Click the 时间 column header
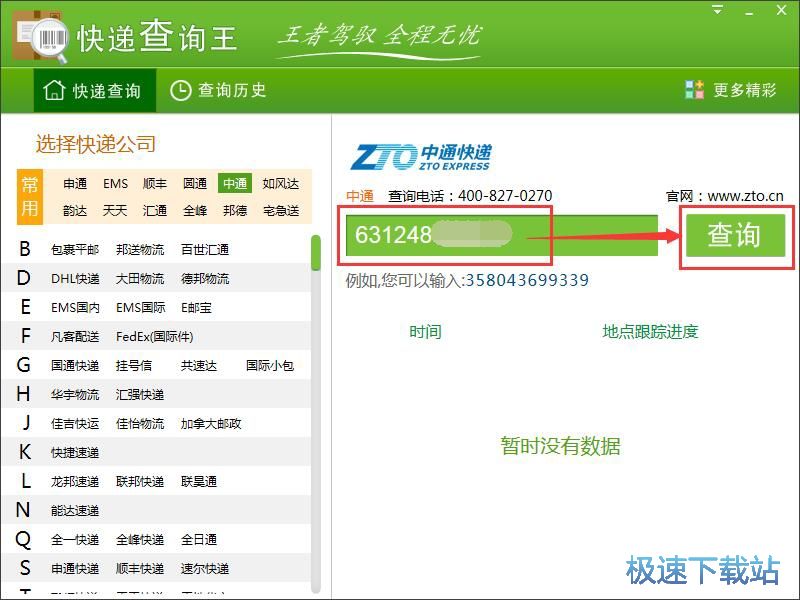Viewport: 800px width, 600px height. [425, 332]
